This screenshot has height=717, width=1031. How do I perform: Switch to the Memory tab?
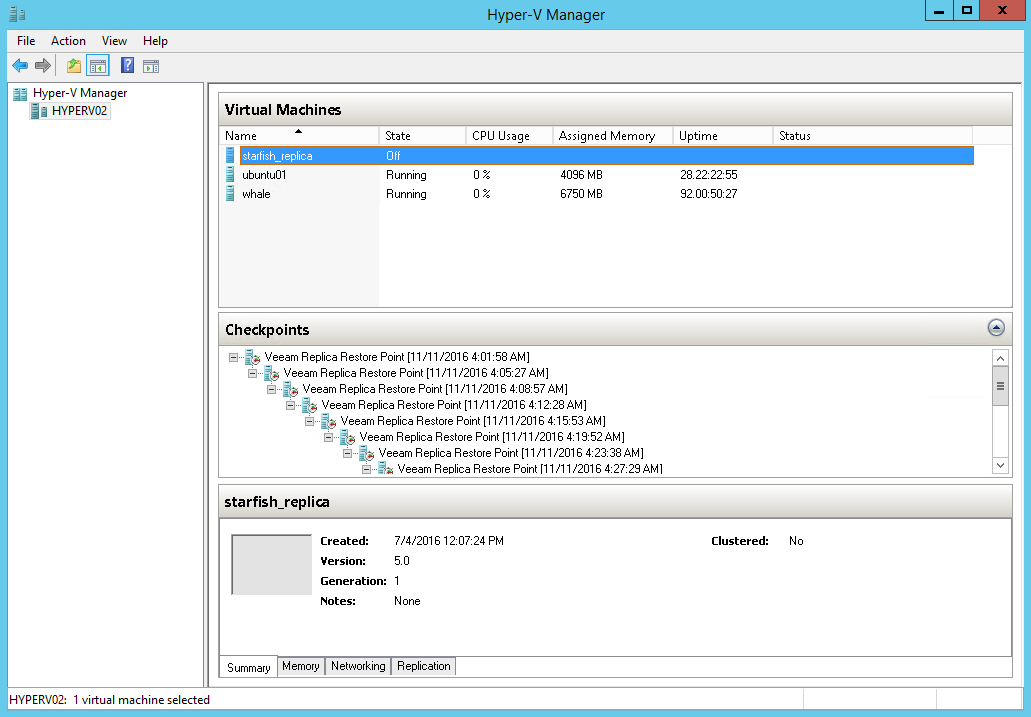tap(300, 666)
